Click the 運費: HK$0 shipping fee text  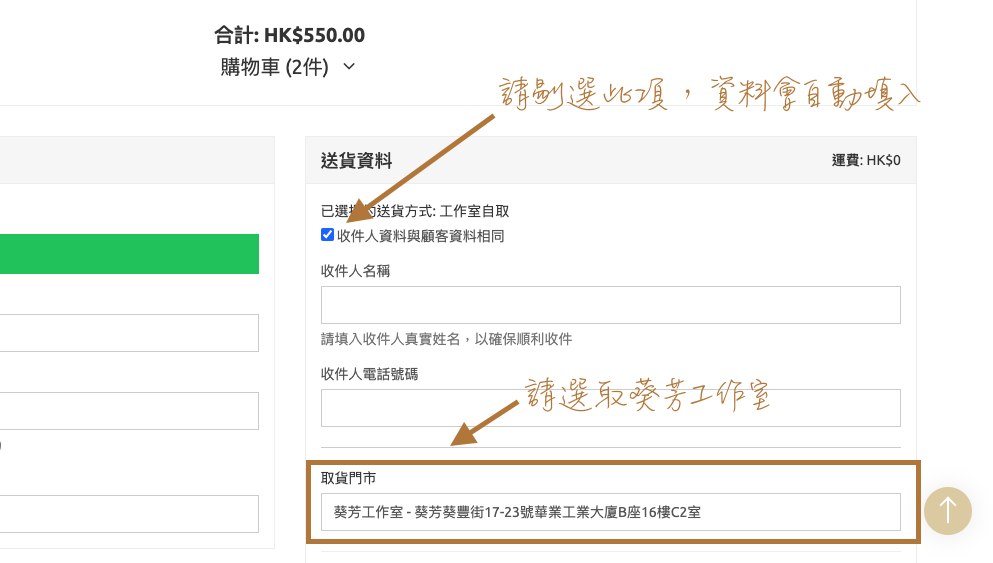865,160
